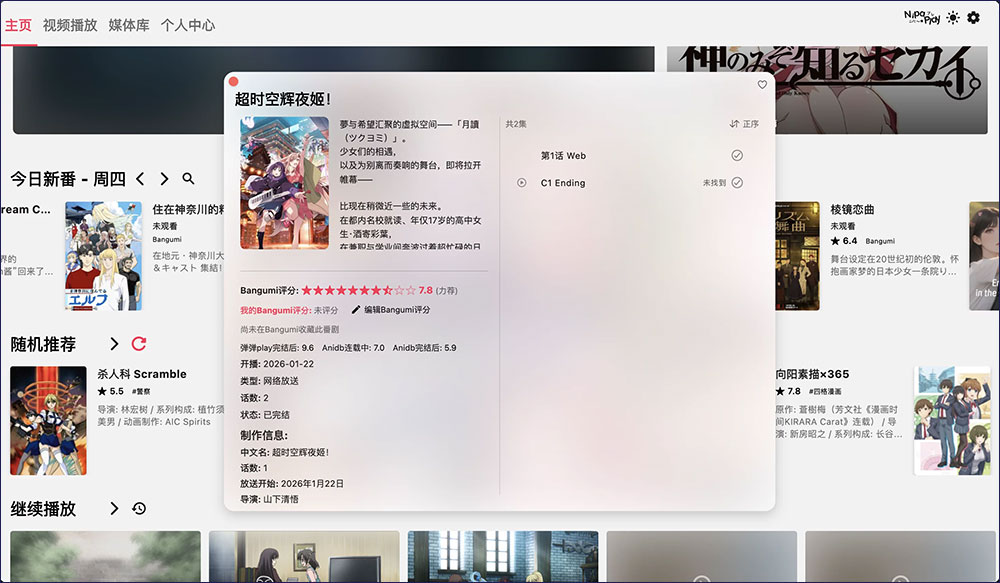Click the 棱镜恋曲 poster thumbnail
1000x583 pixels.
(x=797, y=256)
